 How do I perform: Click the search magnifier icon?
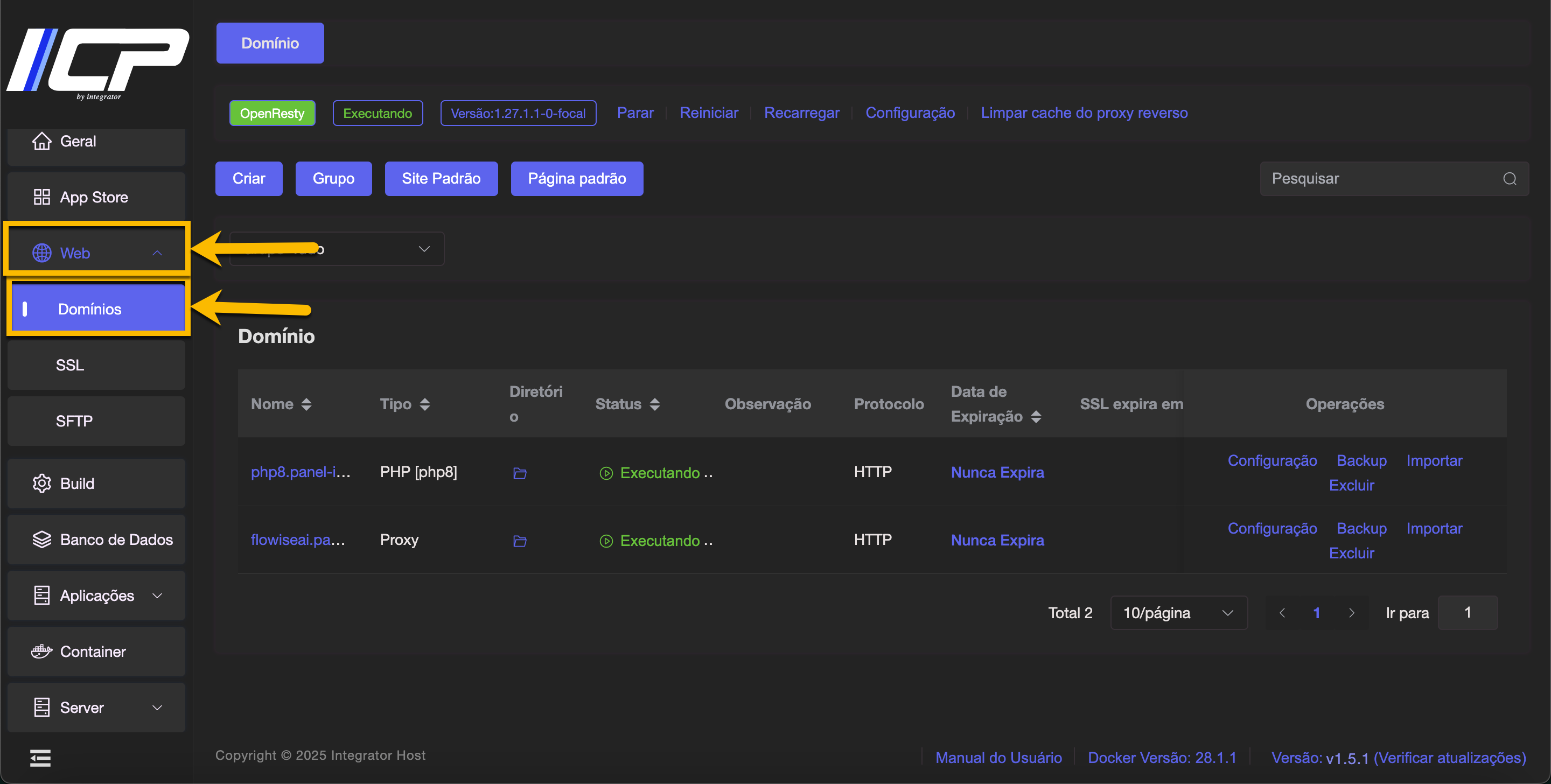(1509, 179)
